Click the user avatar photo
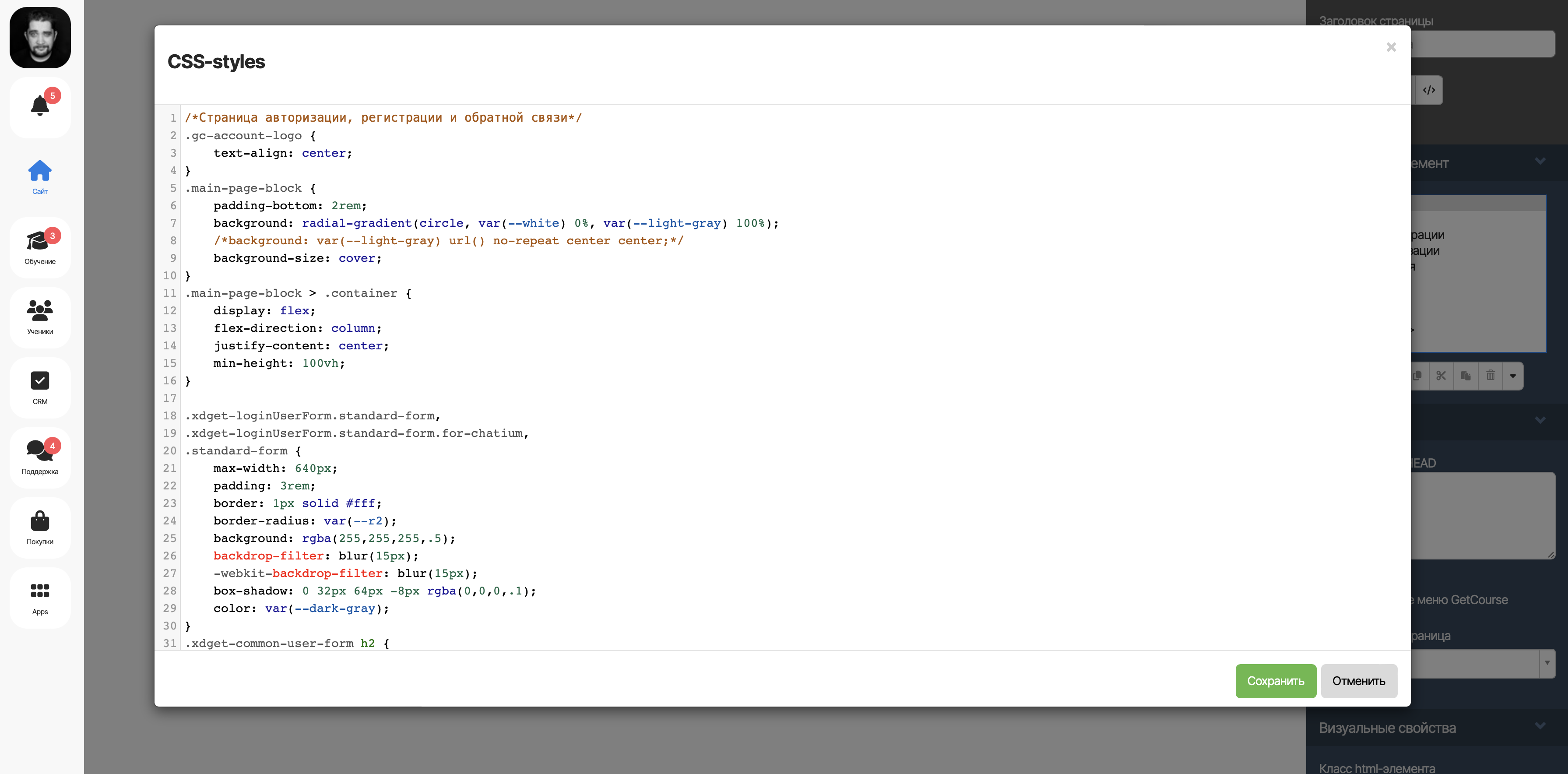Image resolution: width=1568 pixels, height=774 pixels. (x=40, y=38)
